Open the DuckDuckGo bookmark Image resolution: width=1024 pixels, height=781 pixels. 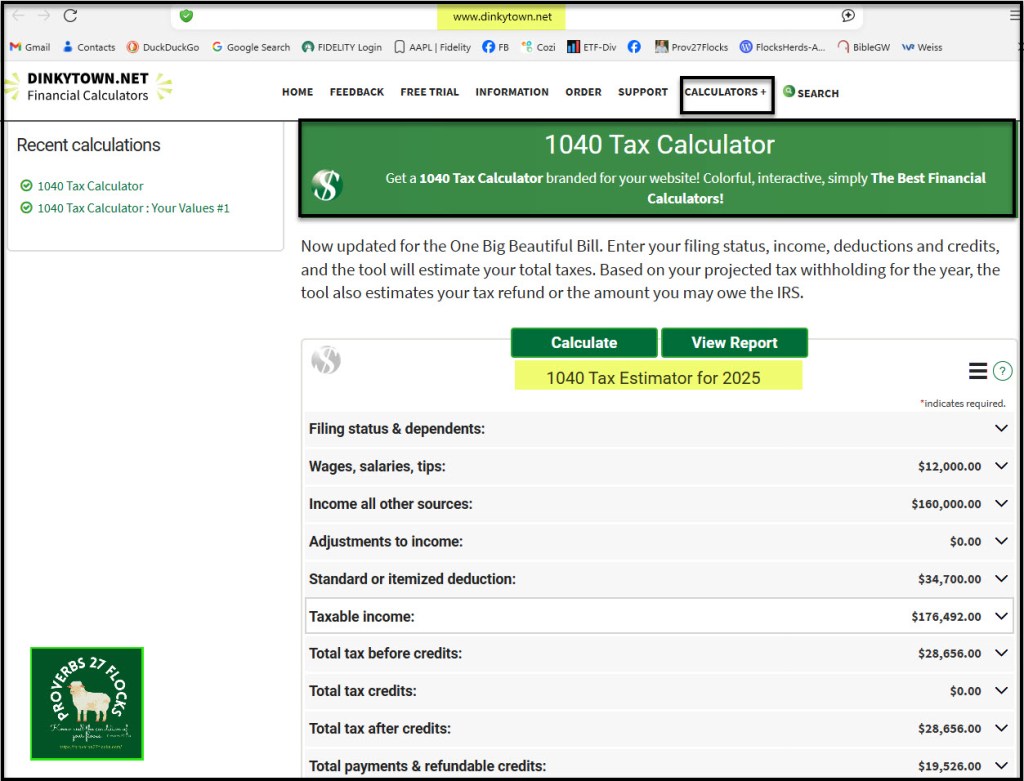coord(162,47)
